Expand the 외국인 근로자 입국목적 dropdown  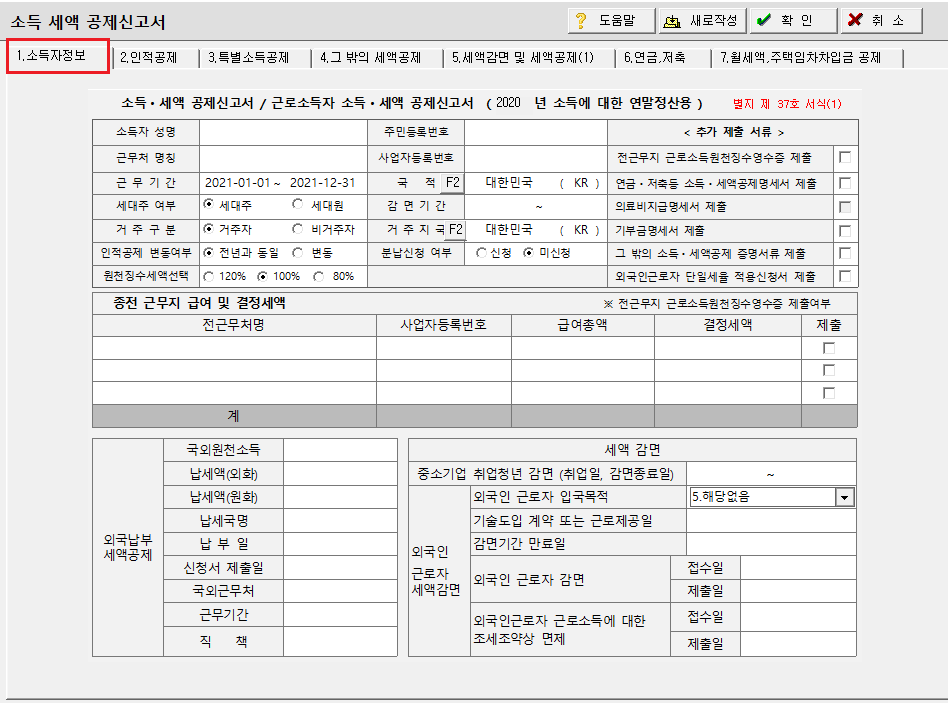point(845,497)
